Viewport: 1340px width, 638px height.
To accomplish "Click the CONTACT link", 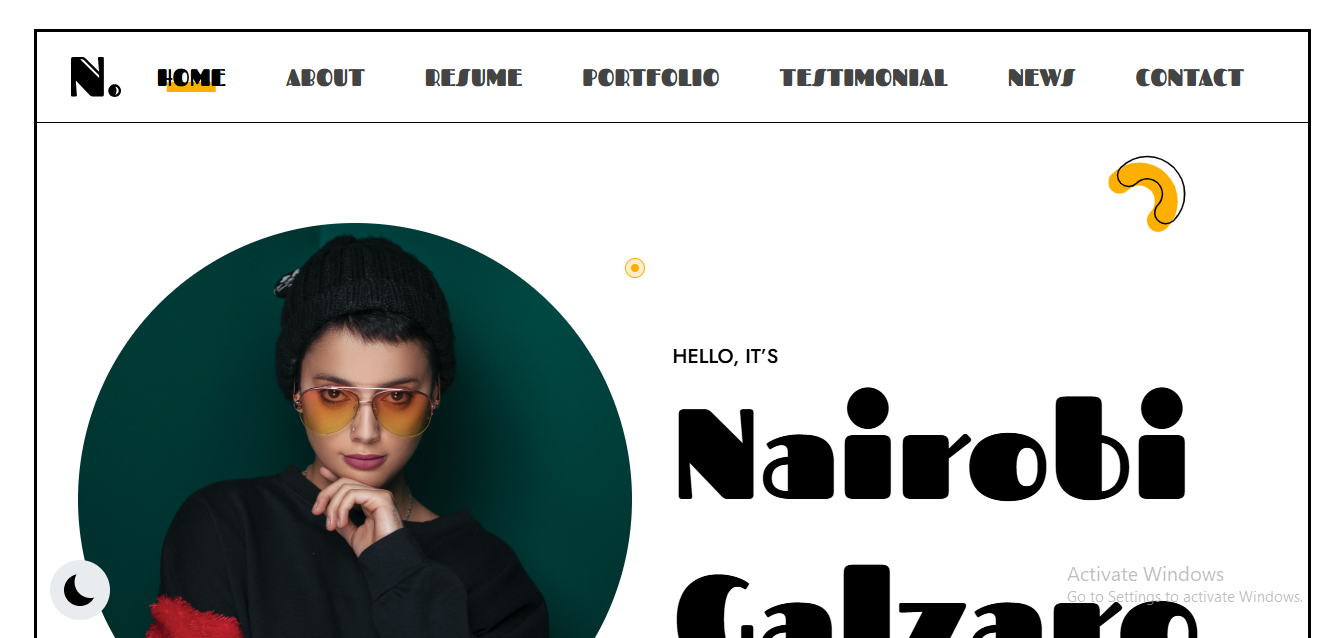I will click(1189, 78).
